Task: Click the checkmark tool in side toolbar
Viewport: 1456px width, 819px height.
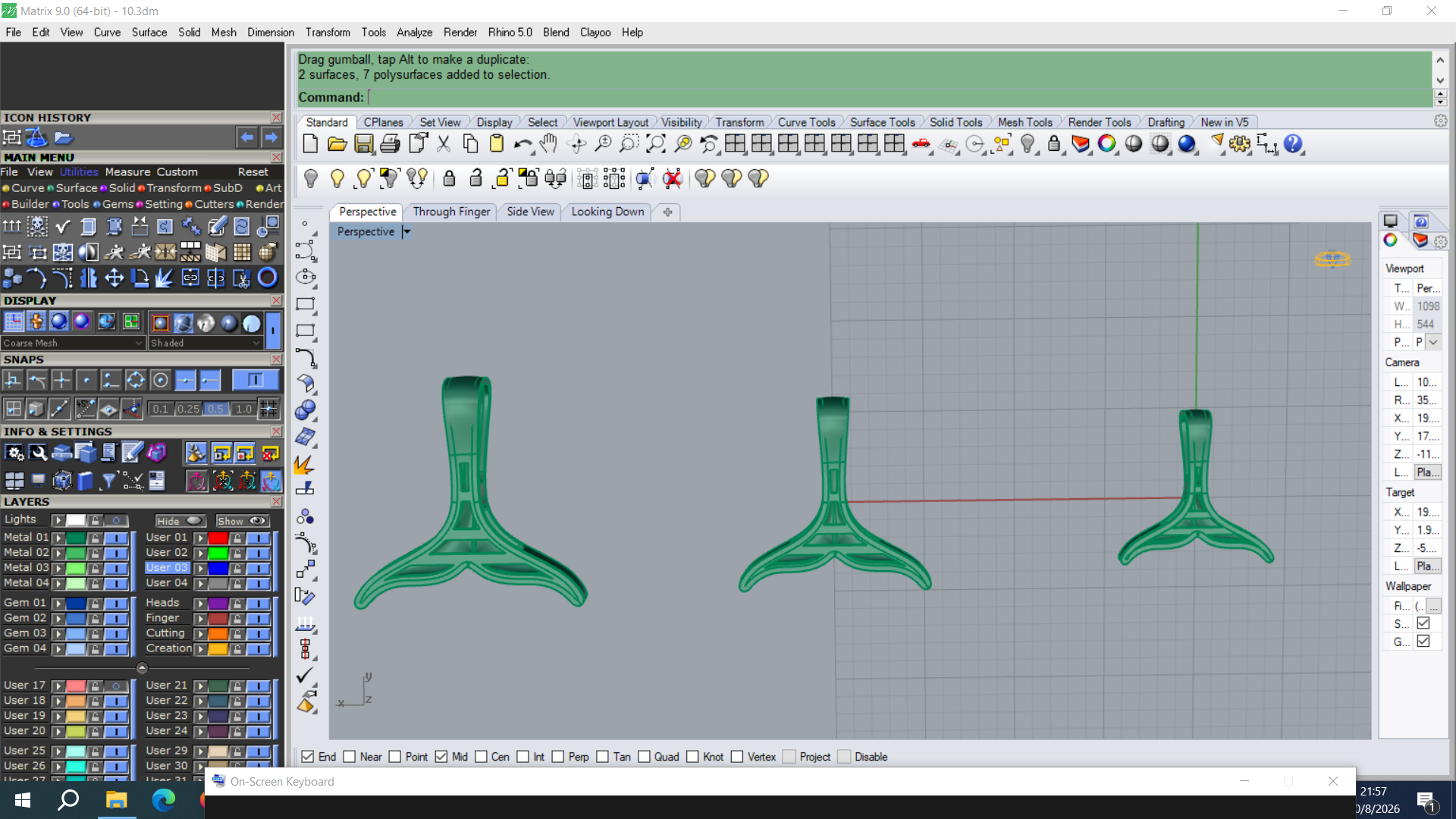Action: [x=305, y=675]
